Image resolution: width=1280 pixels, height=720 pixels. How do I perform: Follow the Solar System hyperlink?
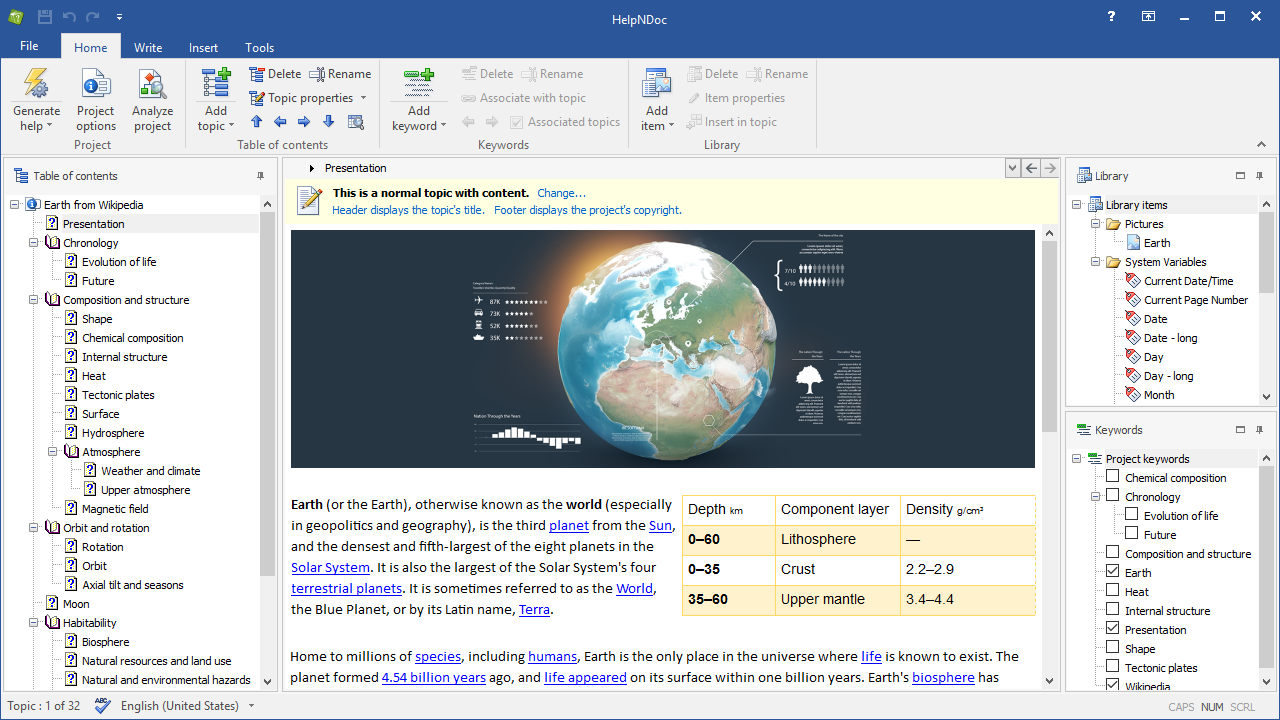click(330, 567)
